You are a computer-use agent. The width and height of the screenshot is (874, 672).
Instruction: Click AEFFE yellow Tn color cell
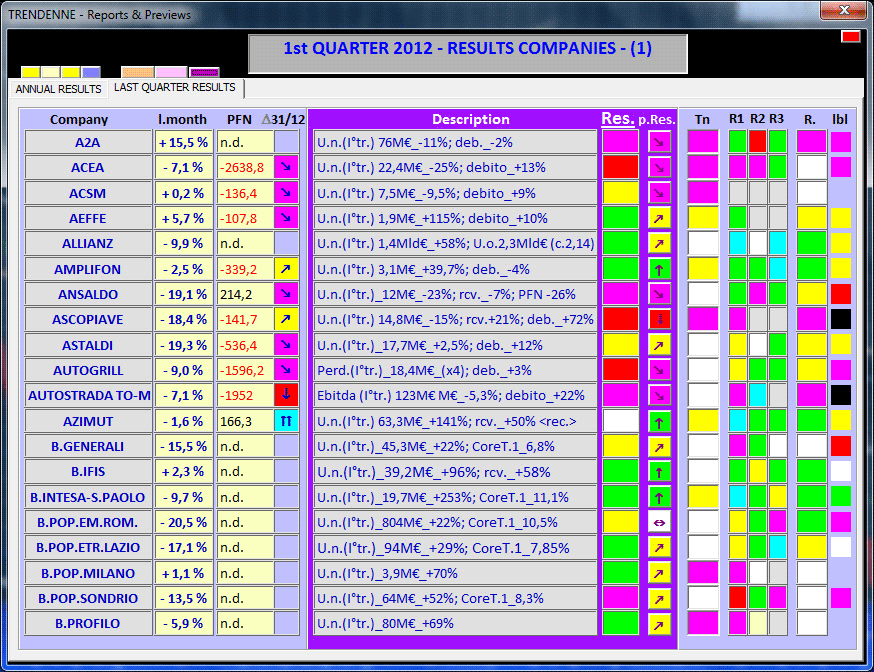click(703, 218)
